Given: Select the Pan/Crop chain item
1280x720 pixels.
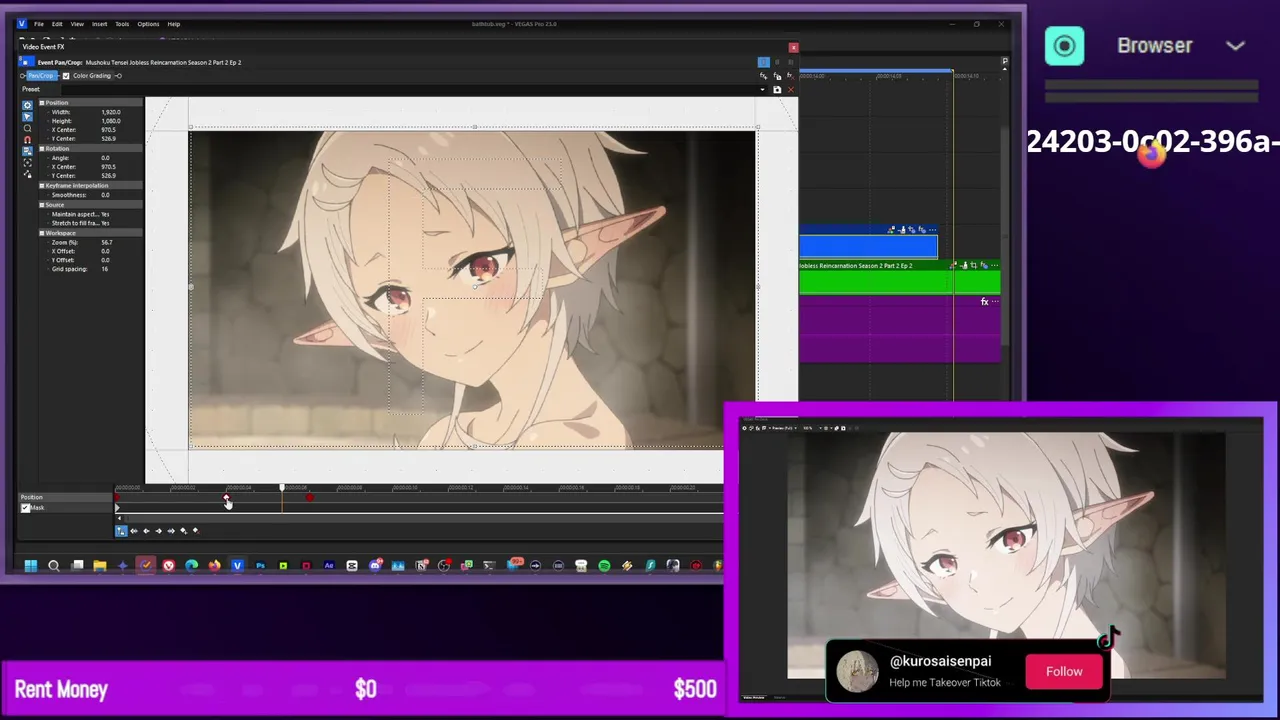Looking at the screenshot, I should coord(41,76).
